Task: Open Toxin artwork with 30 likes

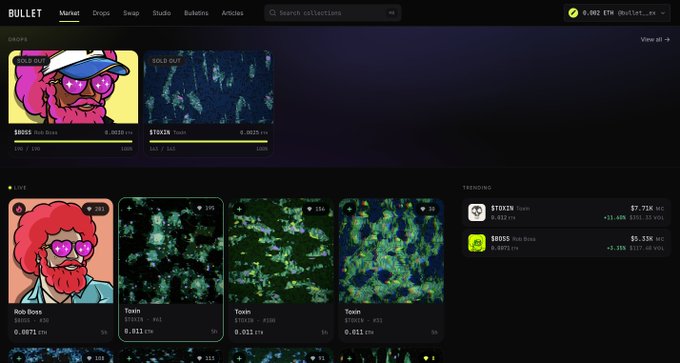Action: coord(391,251)
